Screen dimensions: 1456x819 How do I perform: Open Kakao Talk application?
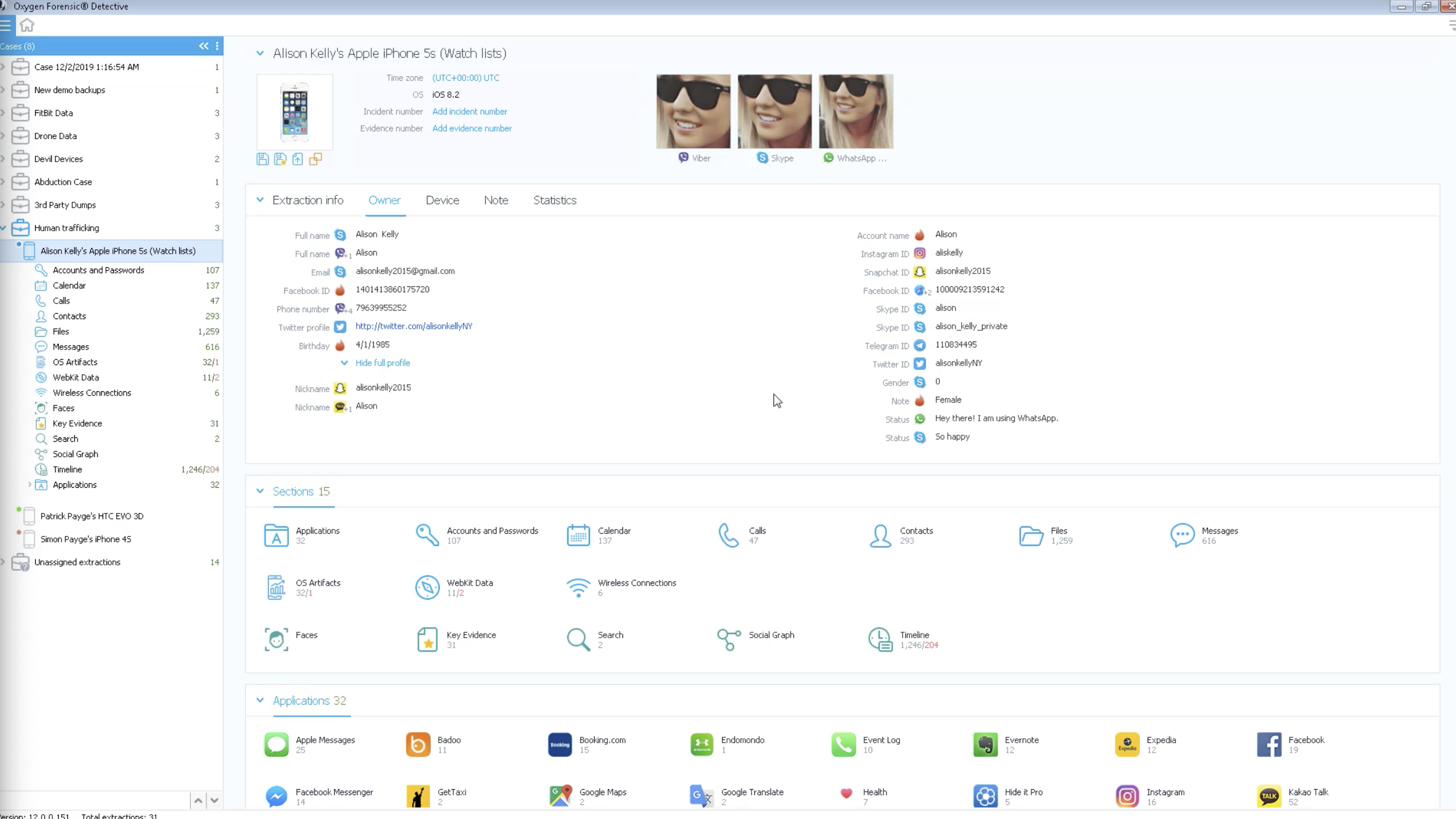1293,797
